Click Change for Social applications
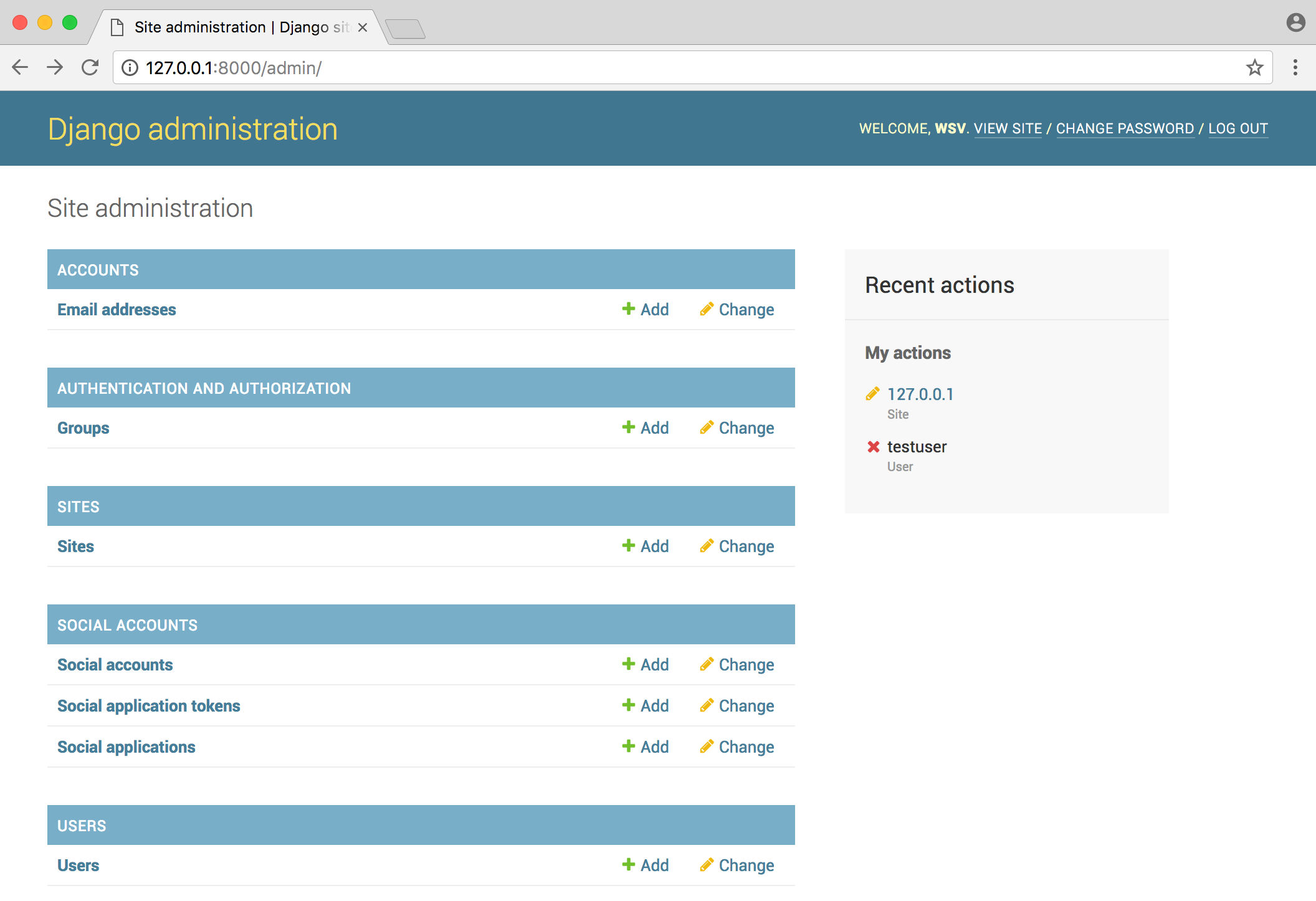The image size is (1316, 901). click(737, 747)
